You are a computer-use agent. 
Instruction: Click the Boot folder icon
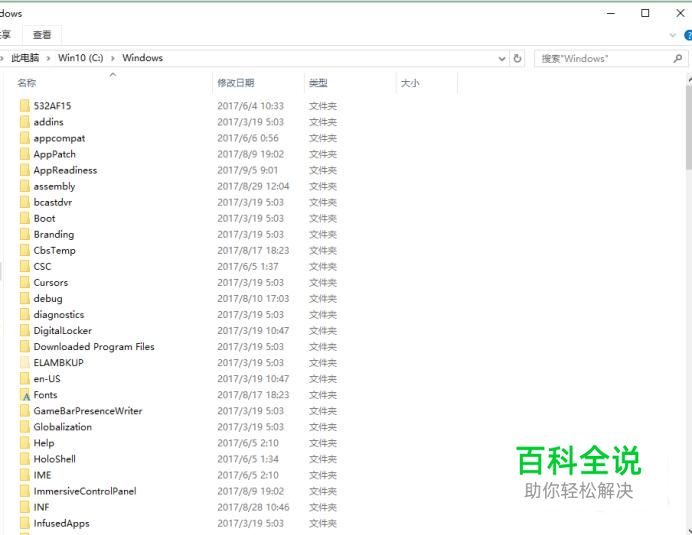click(x=25, y=218)
